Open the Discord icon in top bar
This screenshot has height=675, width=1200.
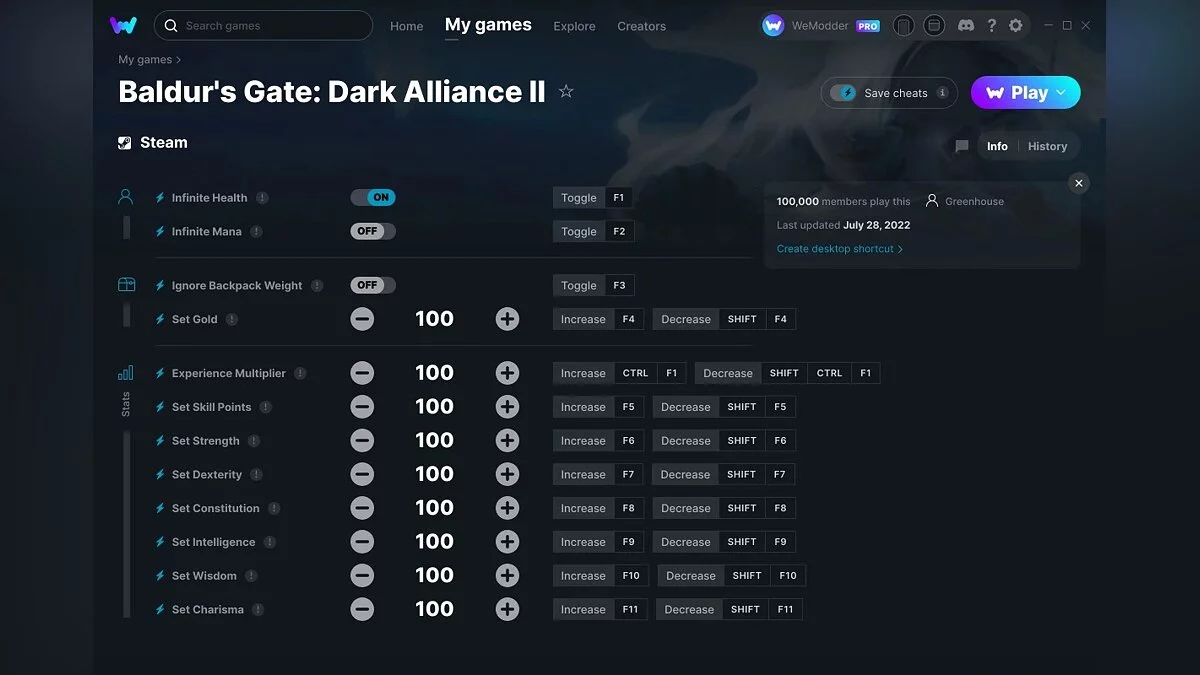click(x=965, y=25)
